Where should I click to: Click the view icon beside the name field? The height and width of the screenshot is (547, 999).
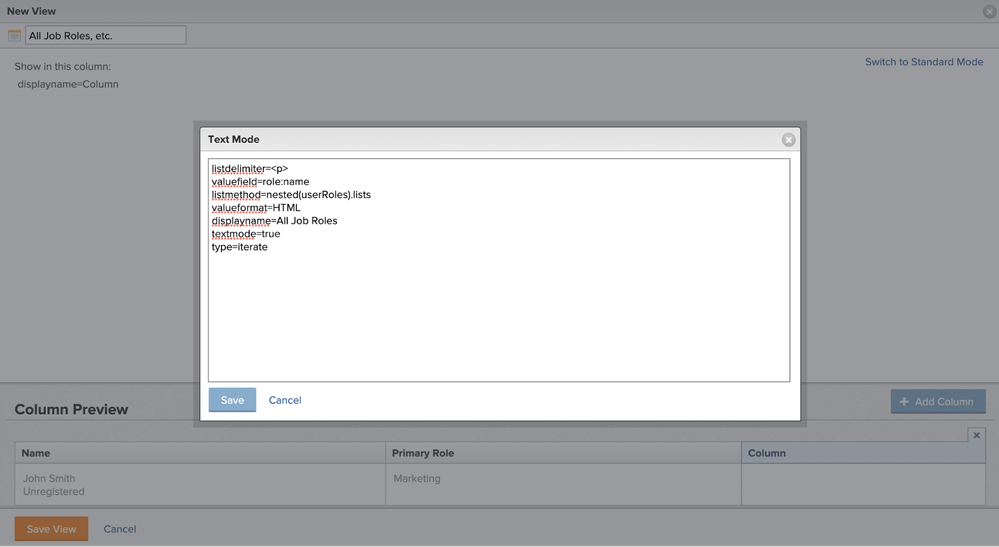pyautogui.click(x=14, y=36)
